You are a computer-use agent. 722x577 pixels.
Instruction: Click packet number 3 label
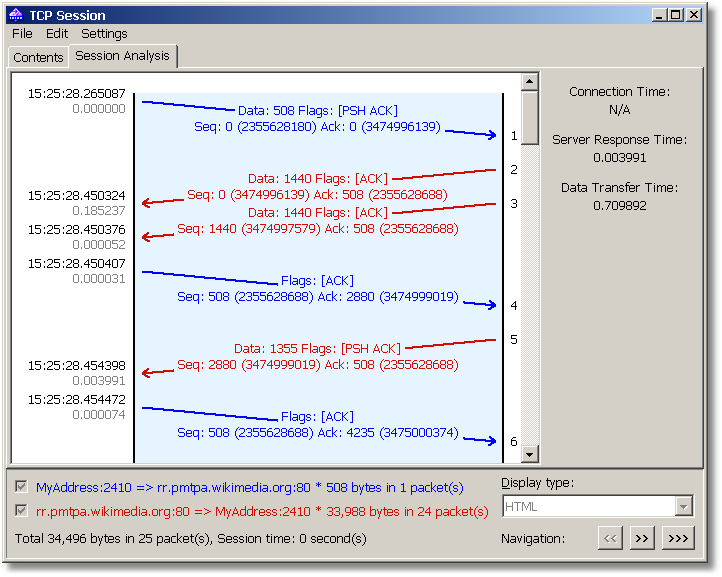coord(514,204)
